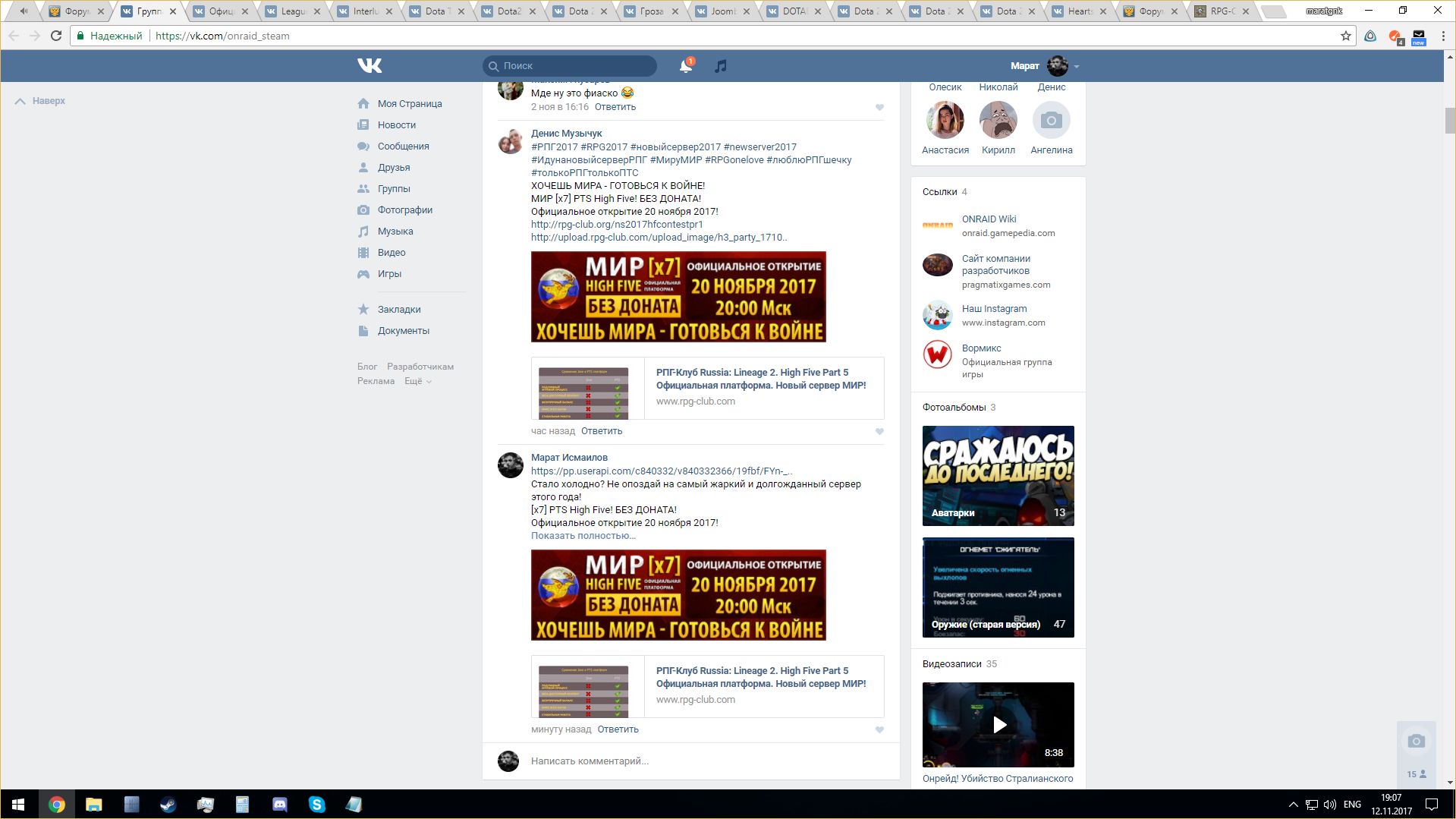The height and width of the screenshot is (819, 1456).
Task: Open Группы in the left menu
Action: [394, 189]
